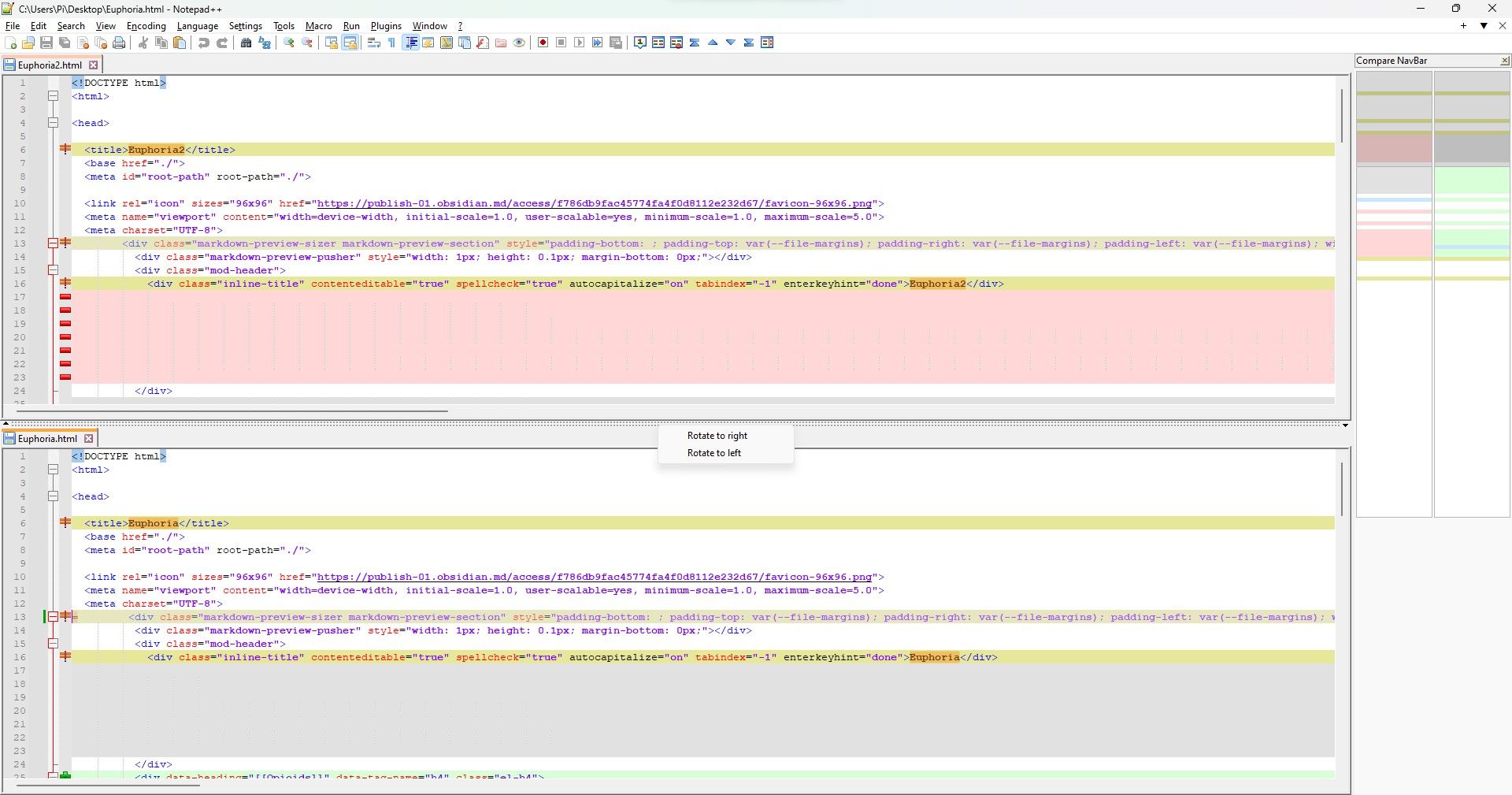Stop macro recording icon
This screenshot has width=1512, height=795.
click(561, 43)
